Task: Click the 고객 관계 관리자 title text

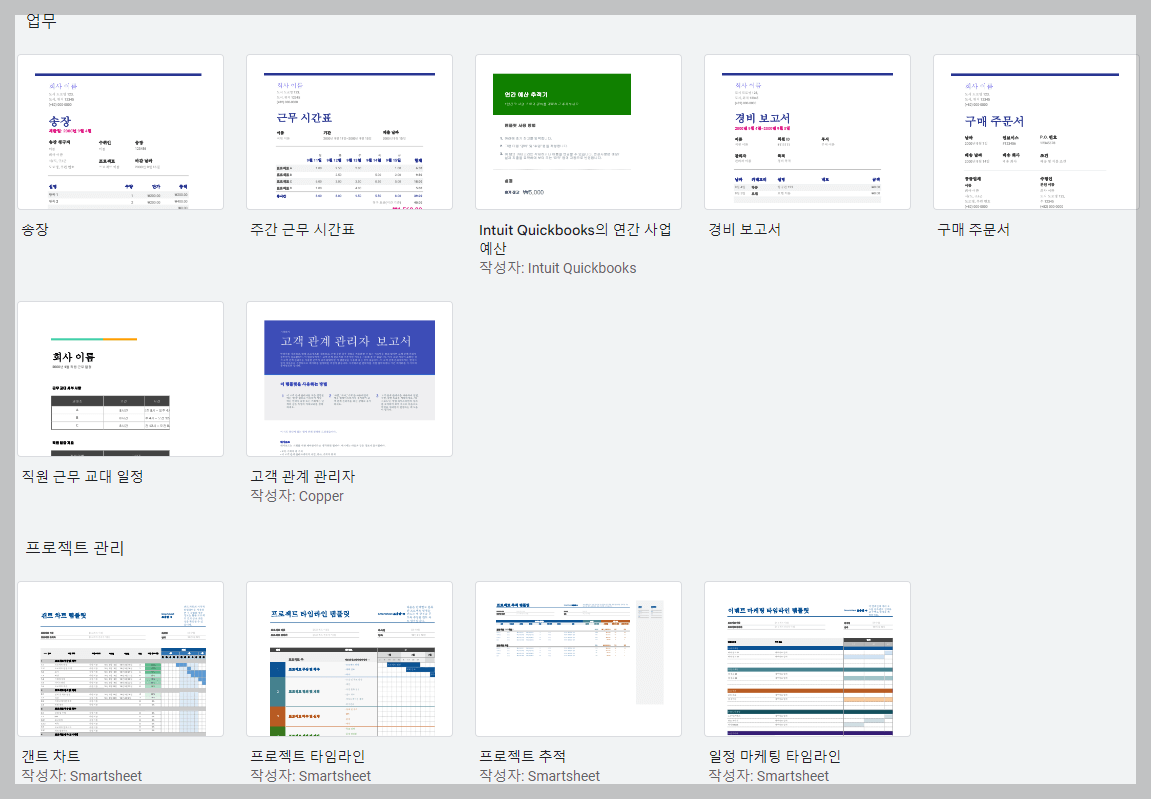Action: tap(311, 475)
